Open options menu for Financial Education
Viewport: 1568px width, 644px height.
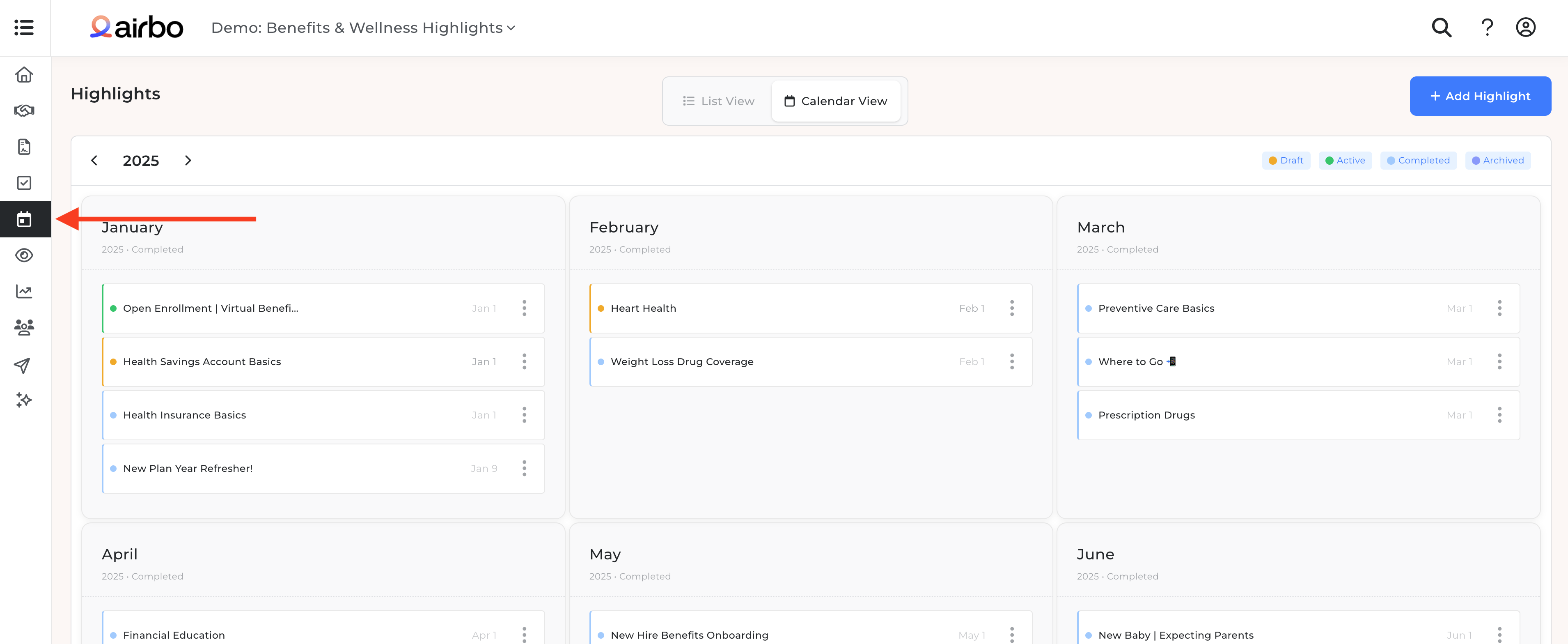524,635
